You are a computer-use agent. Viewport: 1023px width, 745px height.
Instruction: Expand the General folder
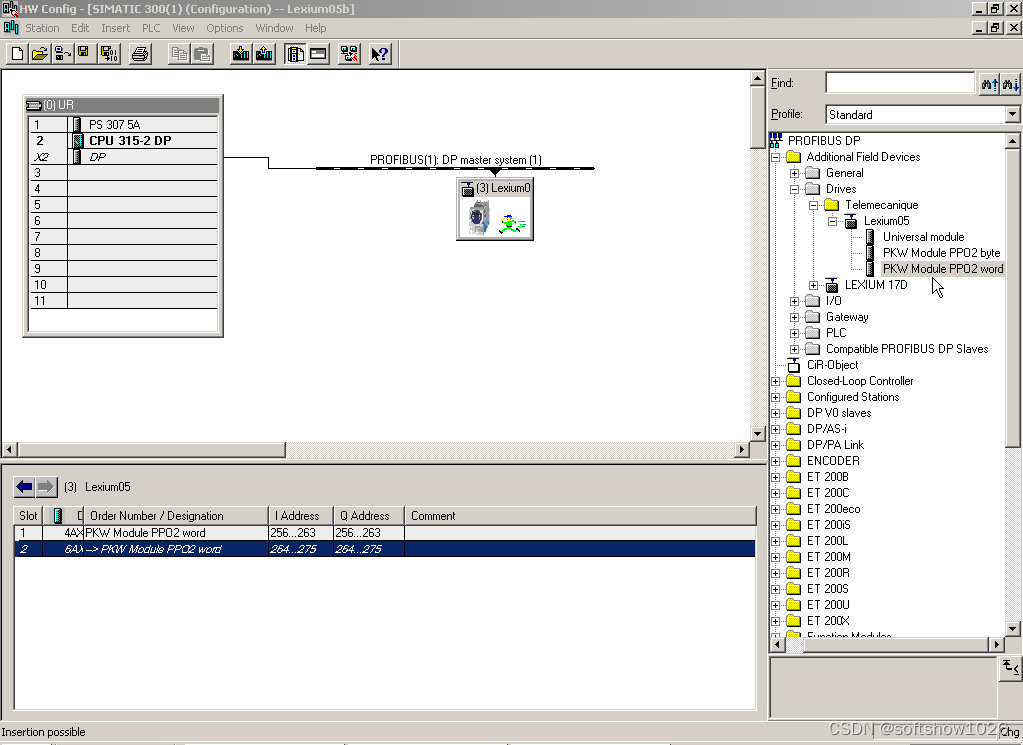click(795, 173)
